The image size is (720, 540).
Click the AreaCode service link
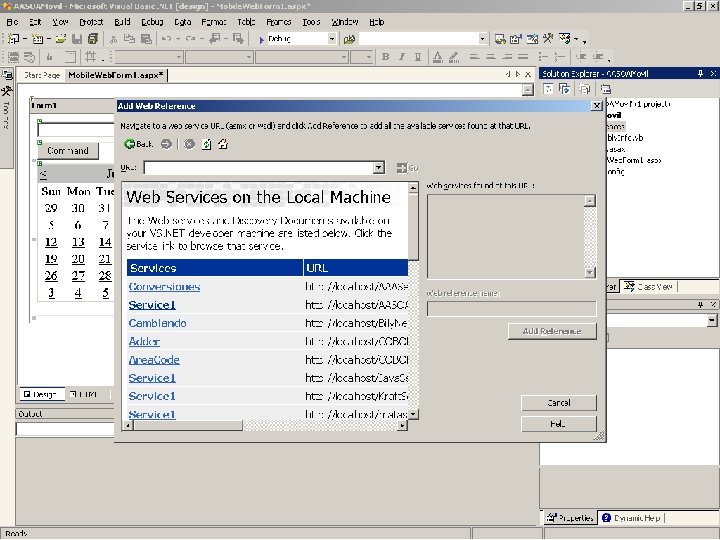click(154, 360)
